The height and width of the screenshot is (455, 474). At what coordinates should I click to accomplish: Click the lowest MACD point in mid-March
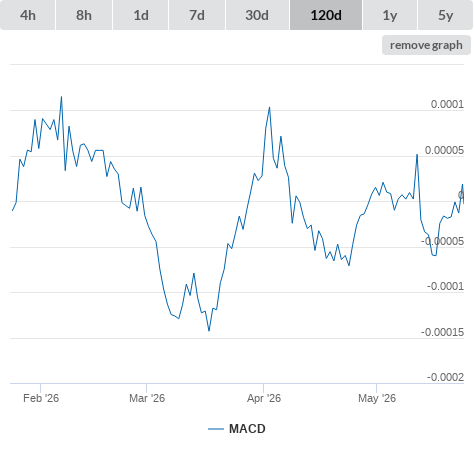[209, 331]
